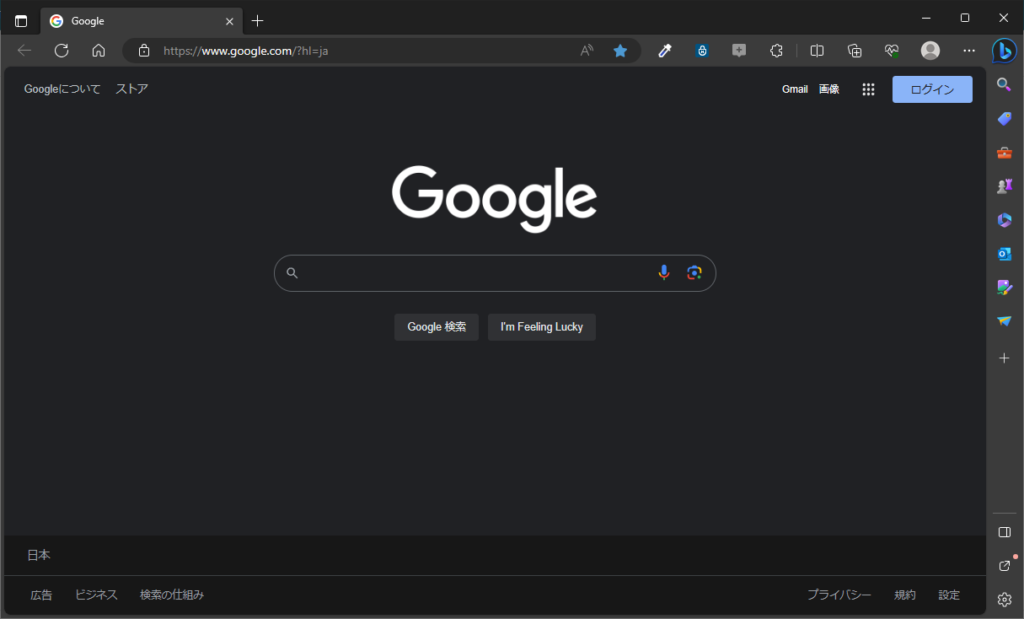Open the プライバシー footer link
This screenshot has height=619, width=1024.
(839, 595)
